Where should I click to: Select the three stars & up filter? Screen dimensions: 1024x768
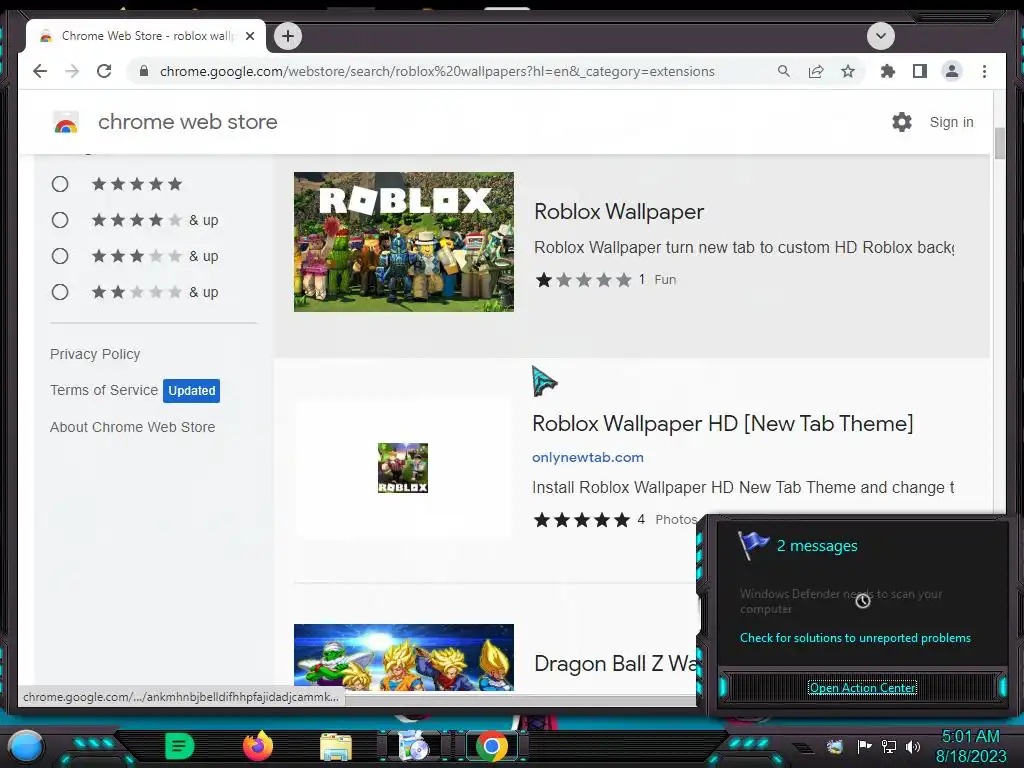60,256
